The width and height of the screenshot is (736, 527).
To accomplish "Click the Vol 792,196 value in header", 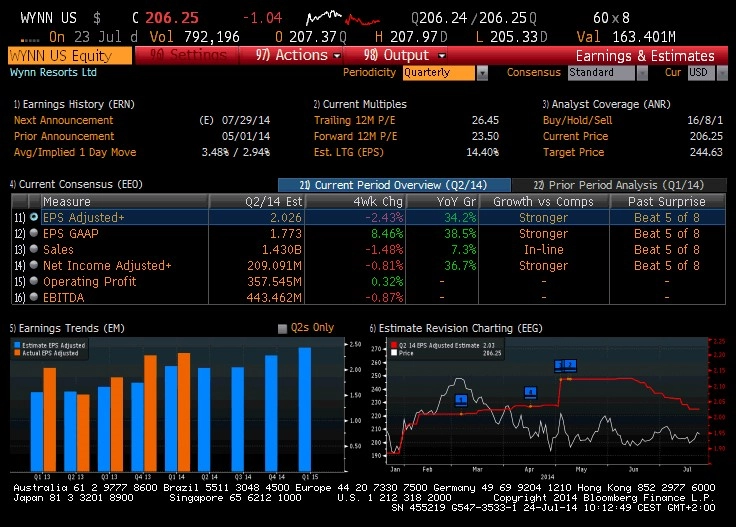I will [x=212, y=37].
